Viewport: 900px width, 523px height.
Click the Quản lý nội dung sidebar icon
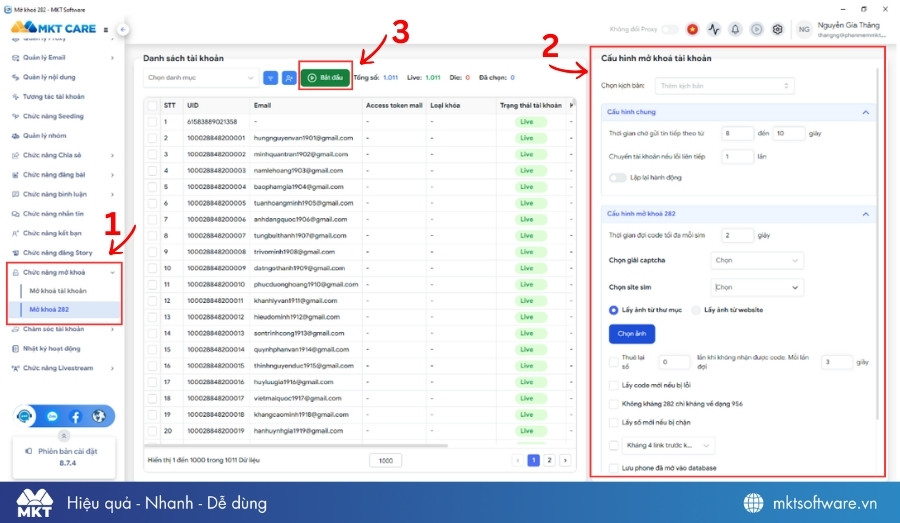click(15, 77)
